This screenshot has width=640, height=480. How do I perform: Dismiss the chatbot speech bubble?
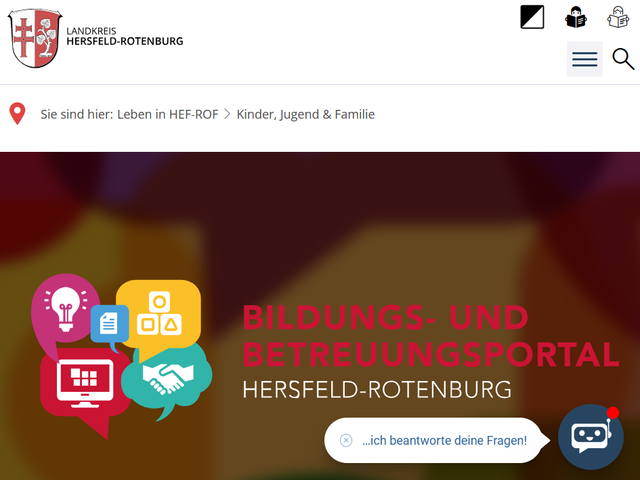pos(346,440)
